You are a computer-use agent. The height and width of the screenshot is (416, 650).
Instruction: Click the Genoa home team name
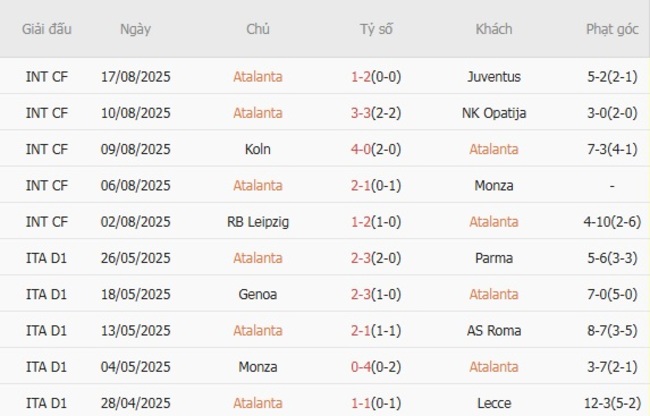[x=257, y=294]
